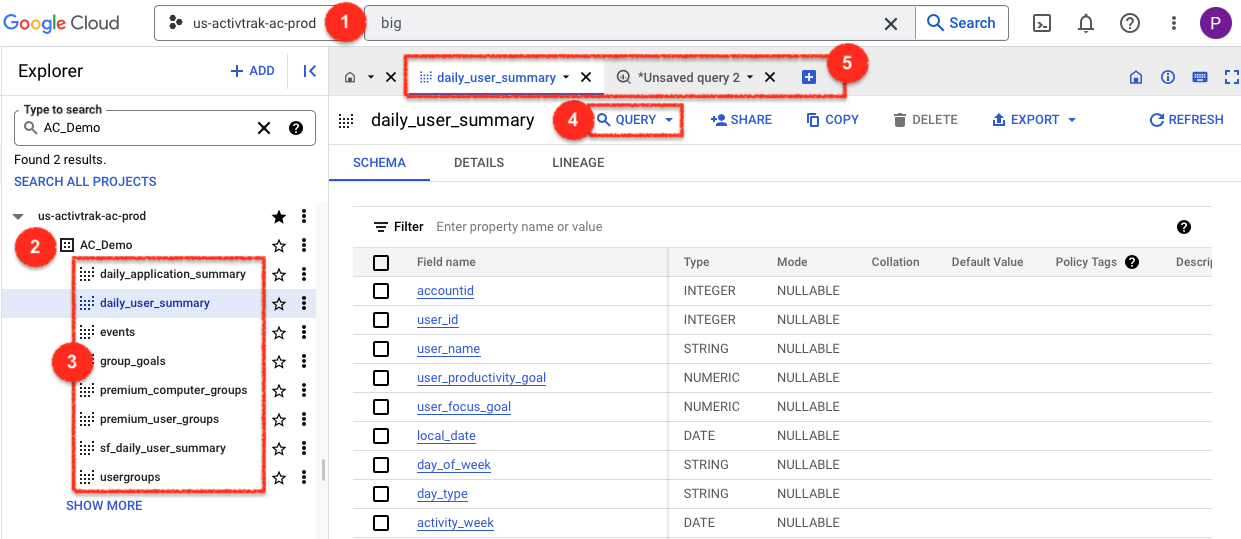Screen dimensions: 1241x539
Task: Clear the AC_Demo explorer search
Action: tap(264, 127)
